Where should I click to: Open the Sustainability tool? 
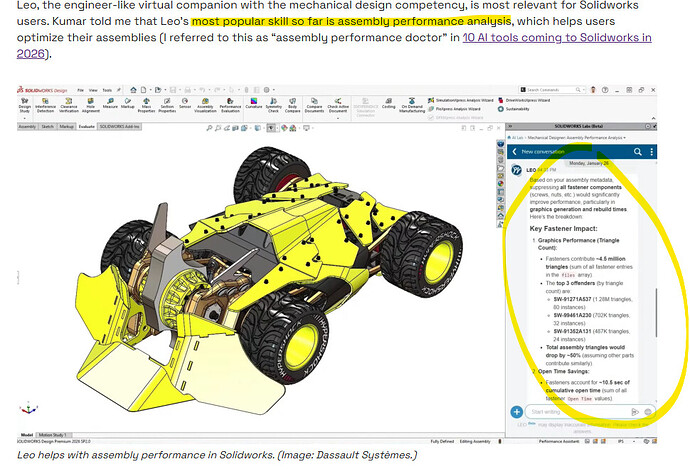click(514, 109)
